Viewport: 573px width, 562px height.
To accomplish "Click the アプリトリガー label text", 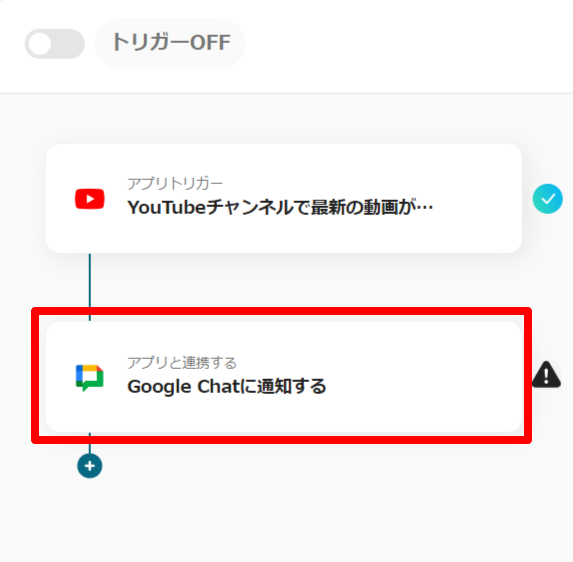I will click(x=175, y=183).
